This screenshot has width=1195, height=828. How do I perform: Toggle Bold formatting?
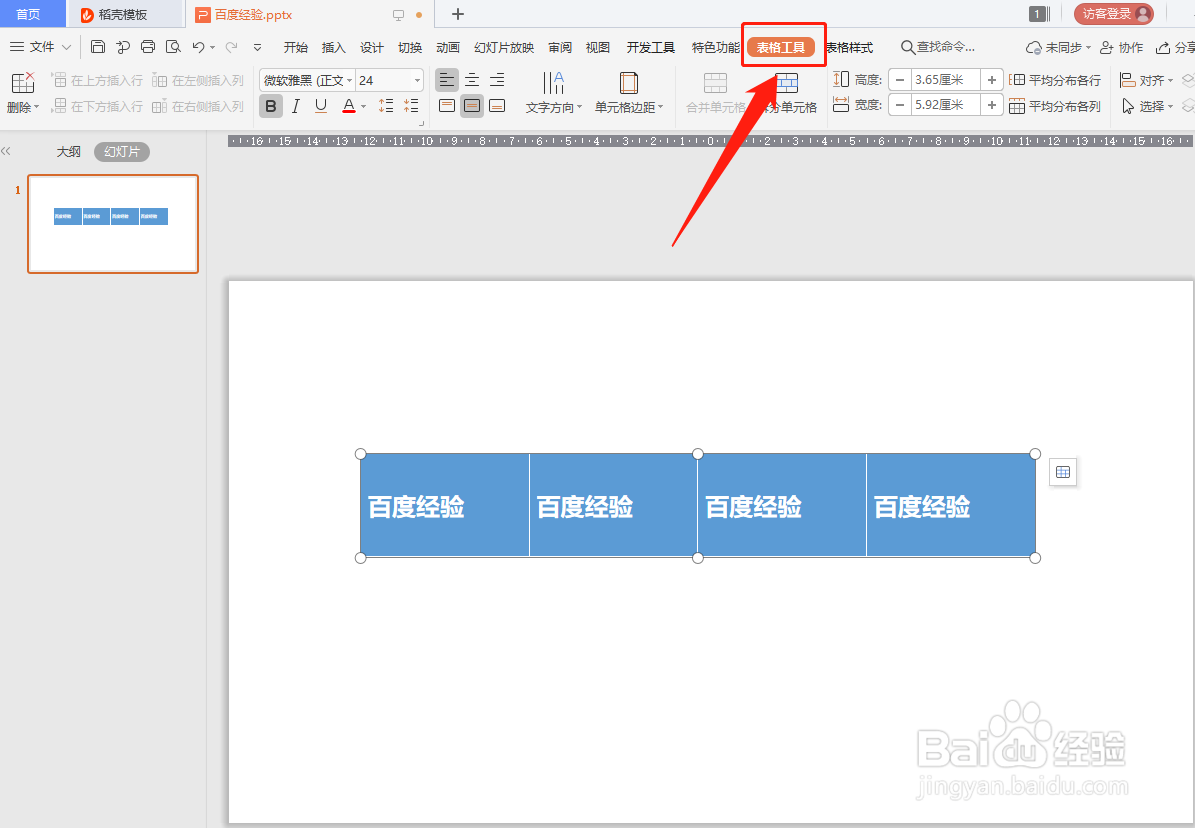point(271,106)
